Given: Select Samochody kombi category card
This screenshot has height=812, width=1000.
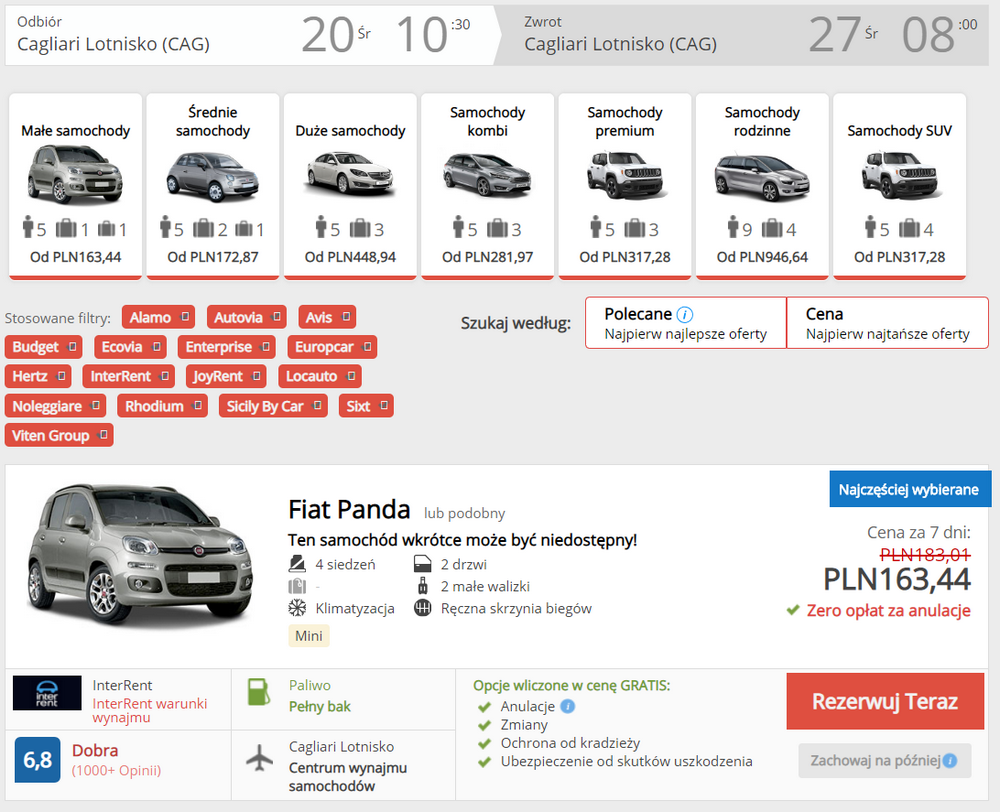Looking at the screenshot, I should (487, 186).
